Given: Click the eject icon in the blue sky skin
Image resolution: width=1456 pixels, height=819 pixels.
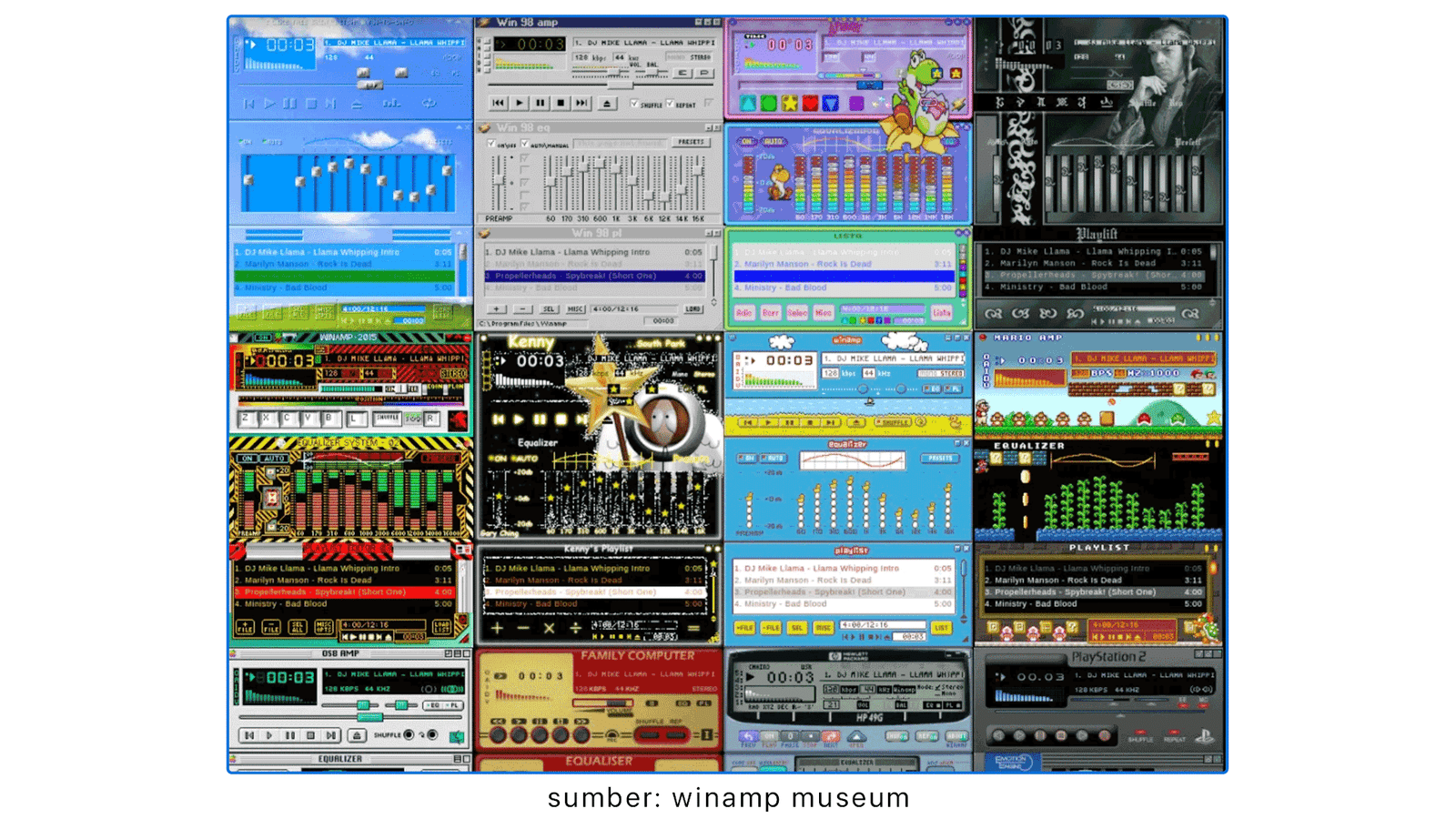Looking at the screenshot, I should pos(357,105).
